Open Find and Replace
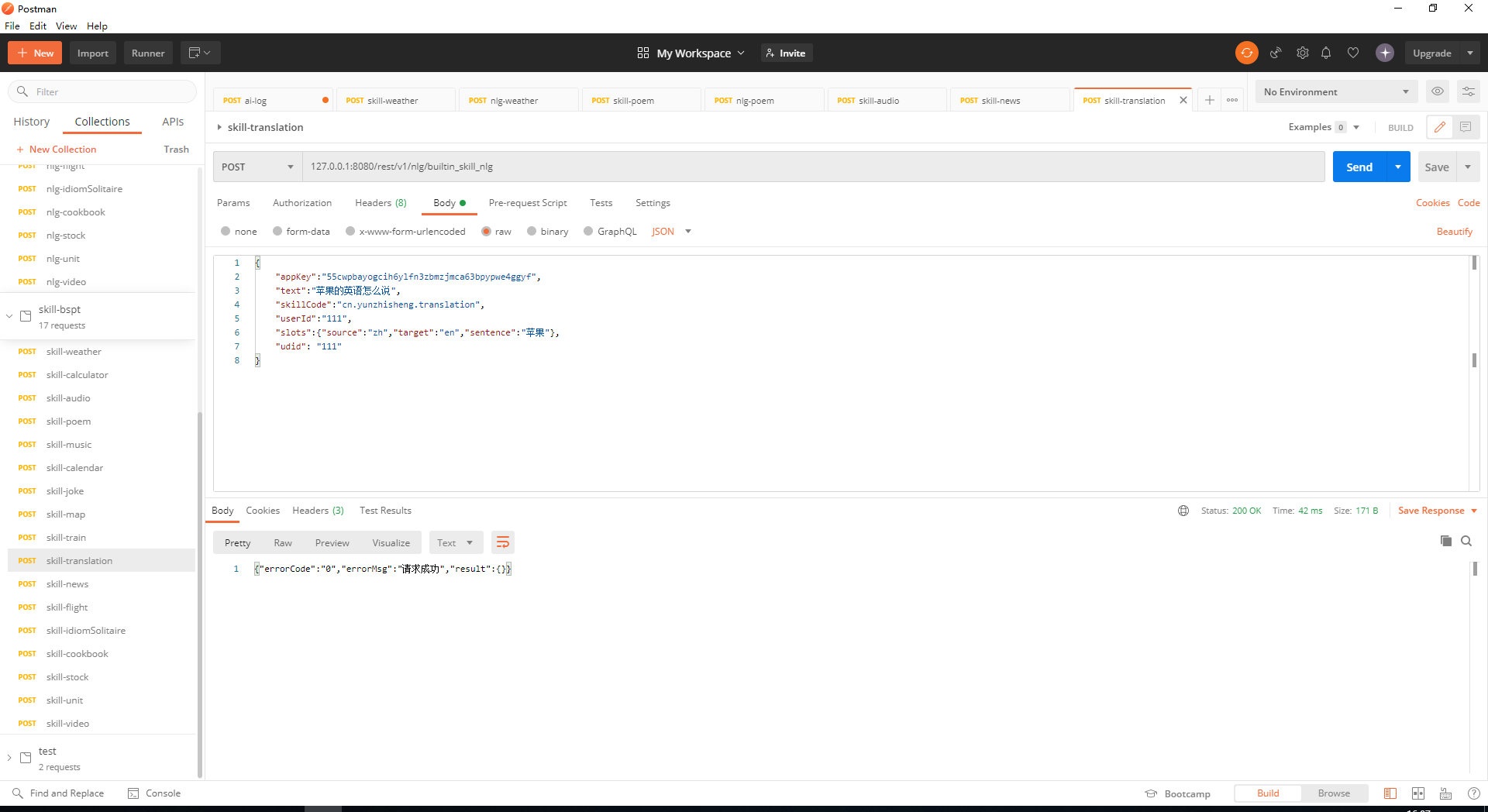1488x812 pixels. click(x=58, y=793)
